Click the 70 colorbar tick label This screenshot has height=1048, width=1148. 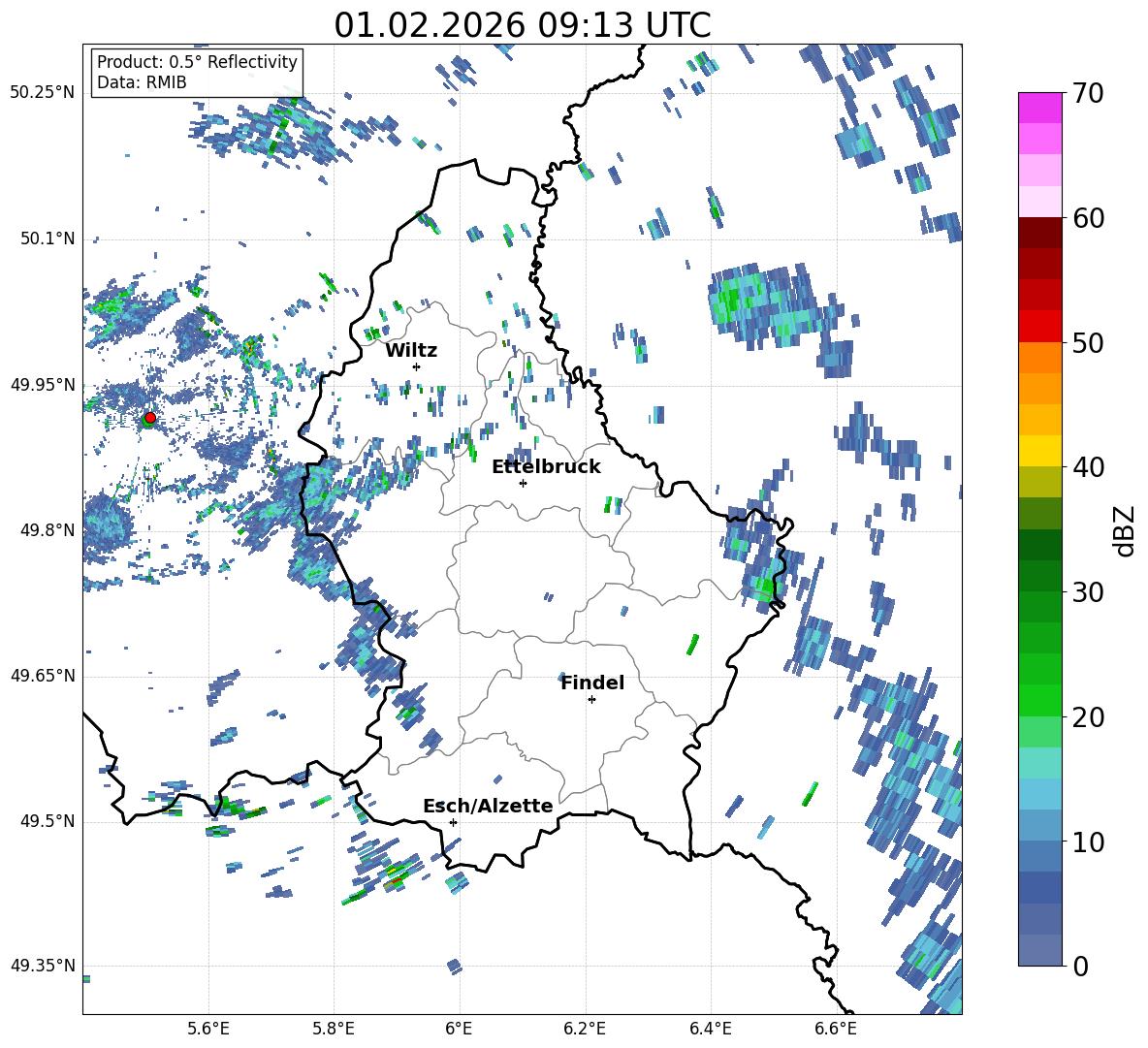pyautogui.click(x=1091, y=93)
